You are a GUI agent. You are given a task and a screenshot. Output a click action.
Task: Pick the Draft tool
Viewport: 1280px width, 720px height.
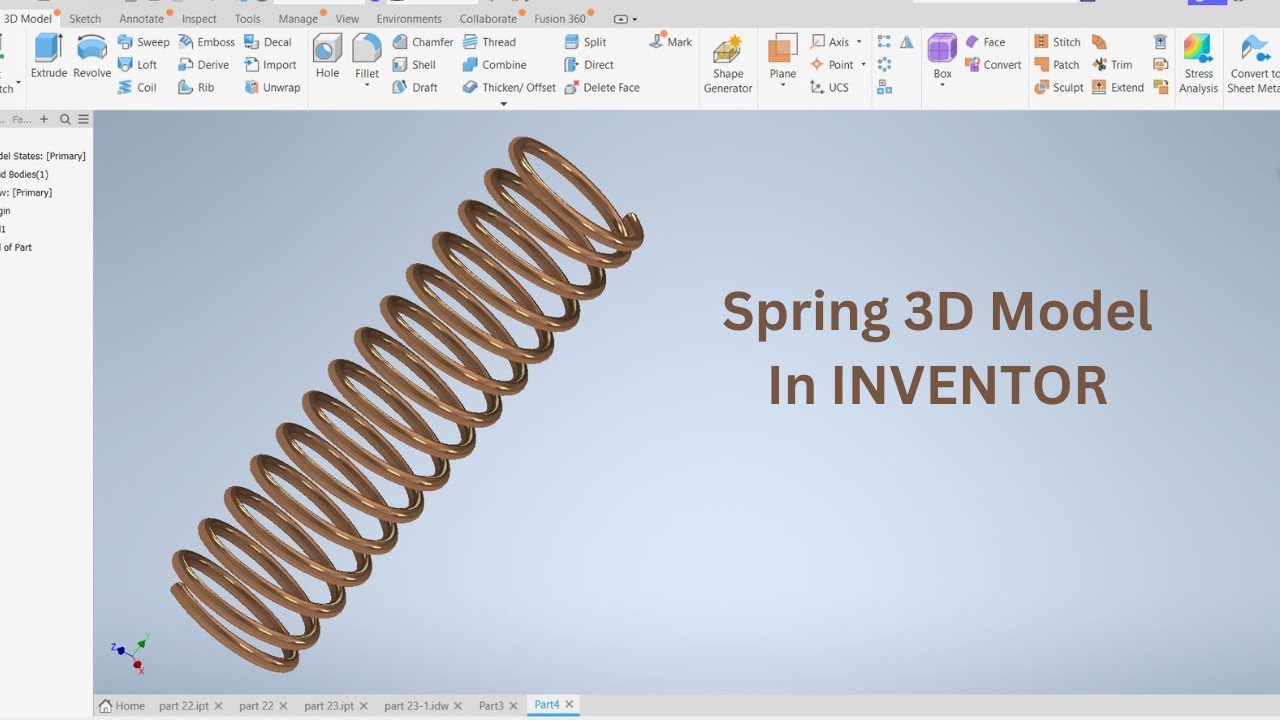pos(415,88)
